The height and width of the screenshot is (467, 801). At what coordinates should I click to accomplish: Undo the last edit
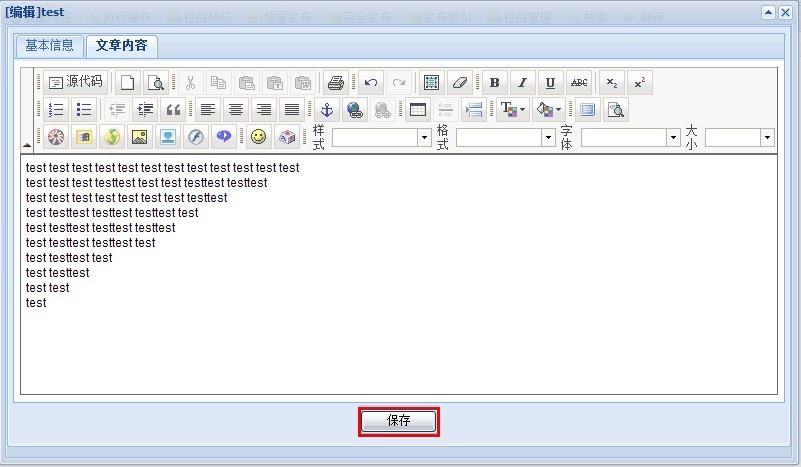coord(370,83)
